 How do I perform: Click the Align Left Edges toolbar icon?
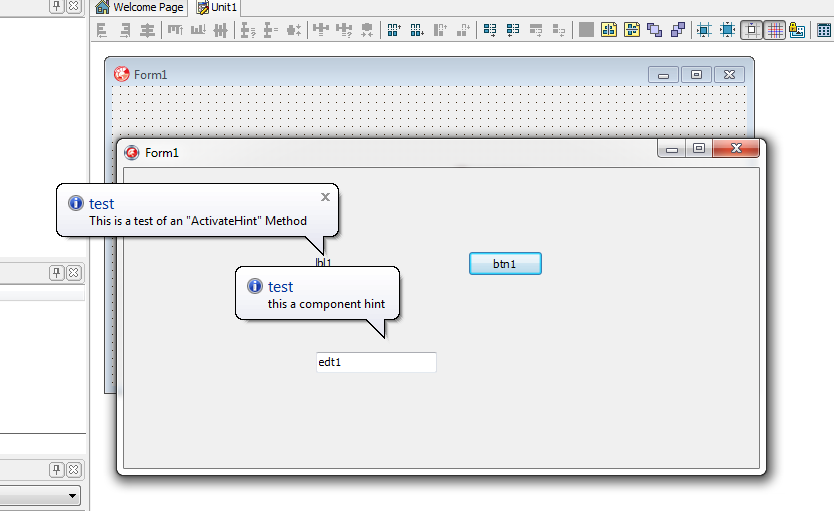click(x=102, y=30)
